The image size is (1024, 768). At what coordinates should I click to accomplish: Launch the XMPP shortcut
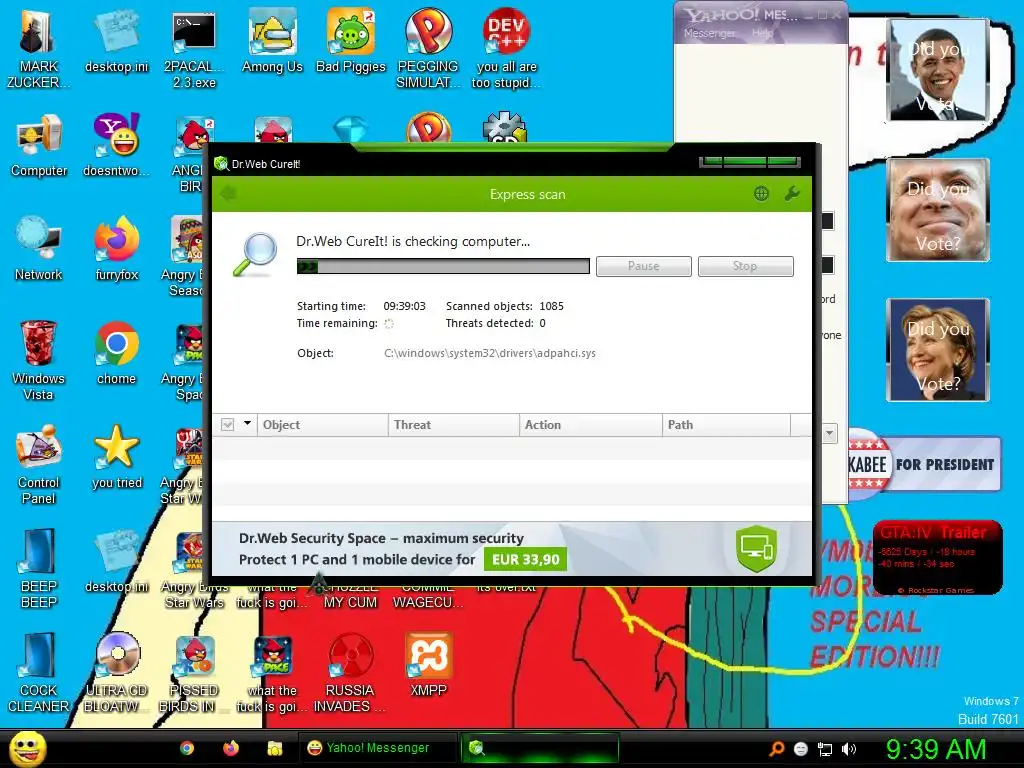(x=428, y=665)
